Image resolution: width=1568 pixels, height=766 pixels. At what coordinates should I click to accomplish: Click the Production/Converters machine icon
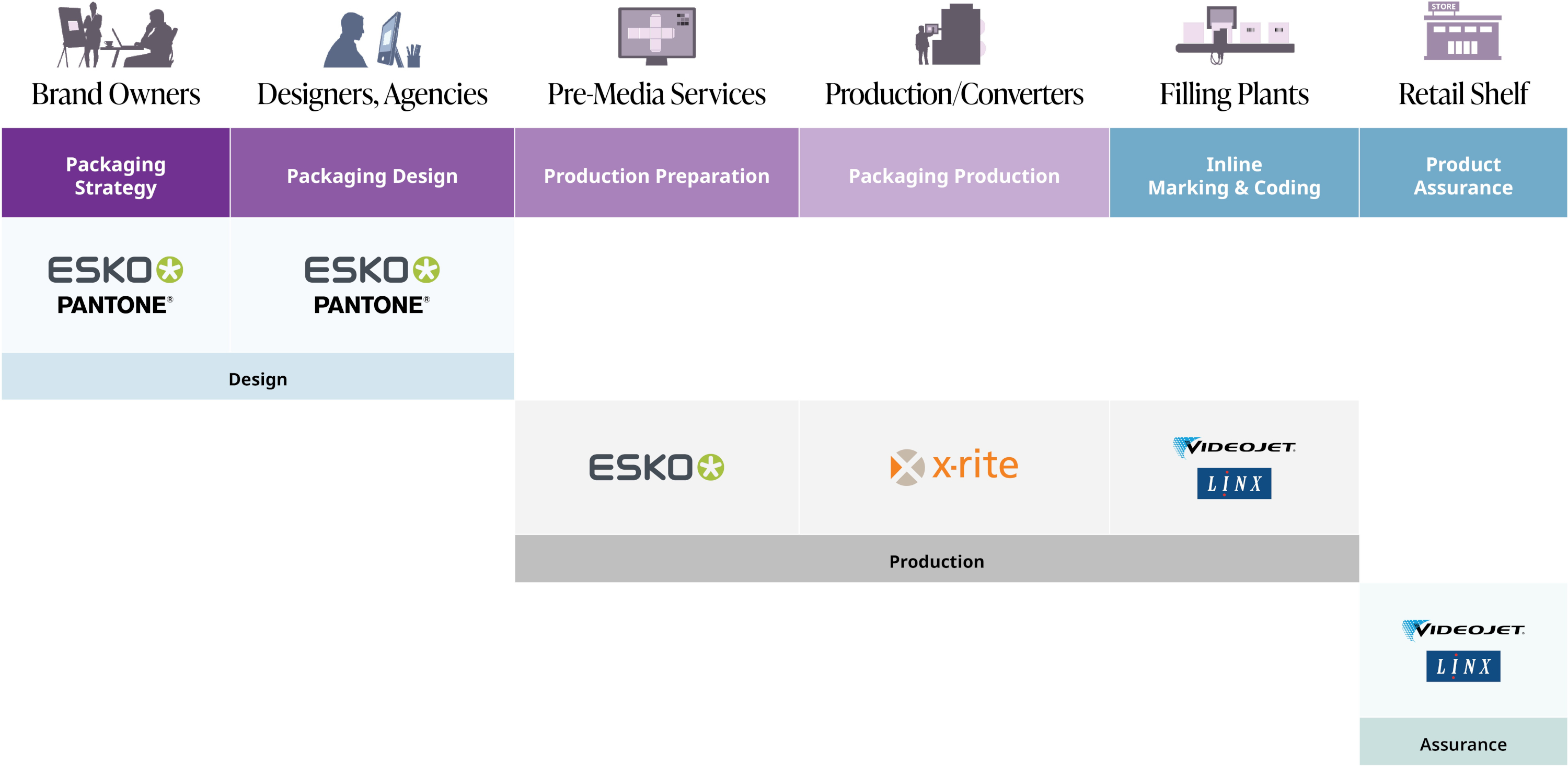click(951, 36)
